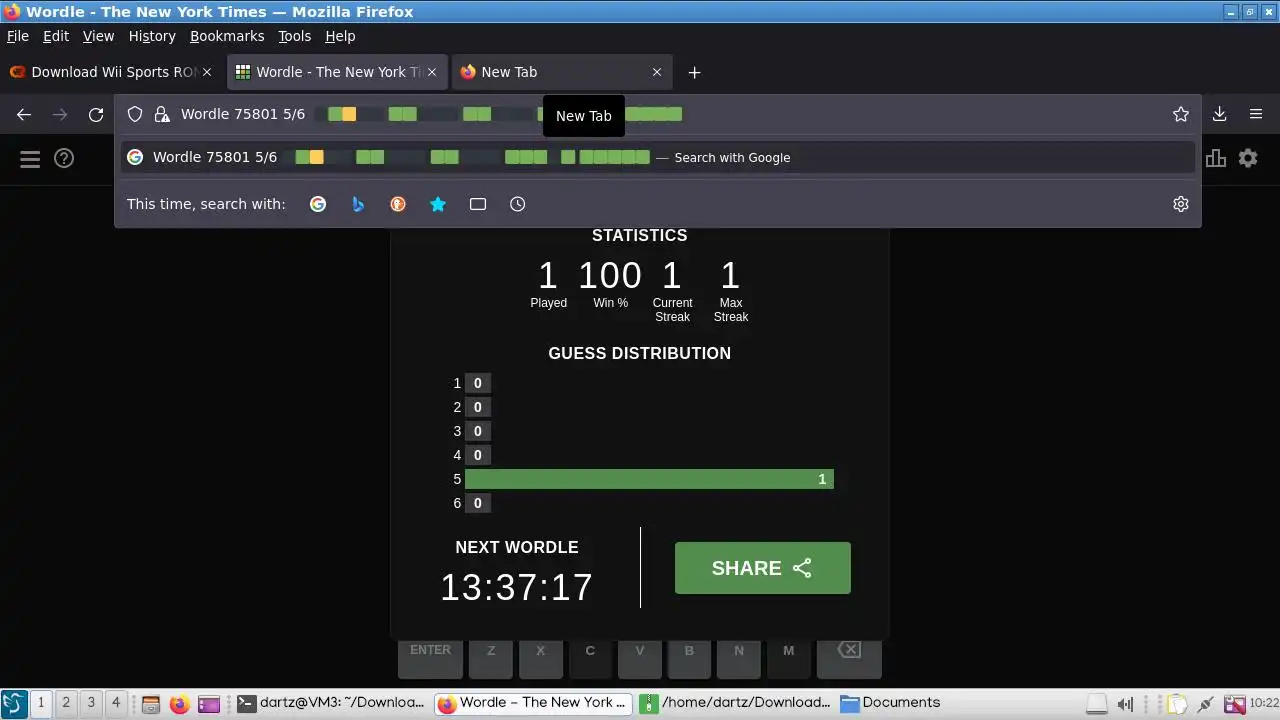1280x720 pixels.
Task: Open the dartz@VM3 terminal taskbar entry
Action: tap(333, 703)
